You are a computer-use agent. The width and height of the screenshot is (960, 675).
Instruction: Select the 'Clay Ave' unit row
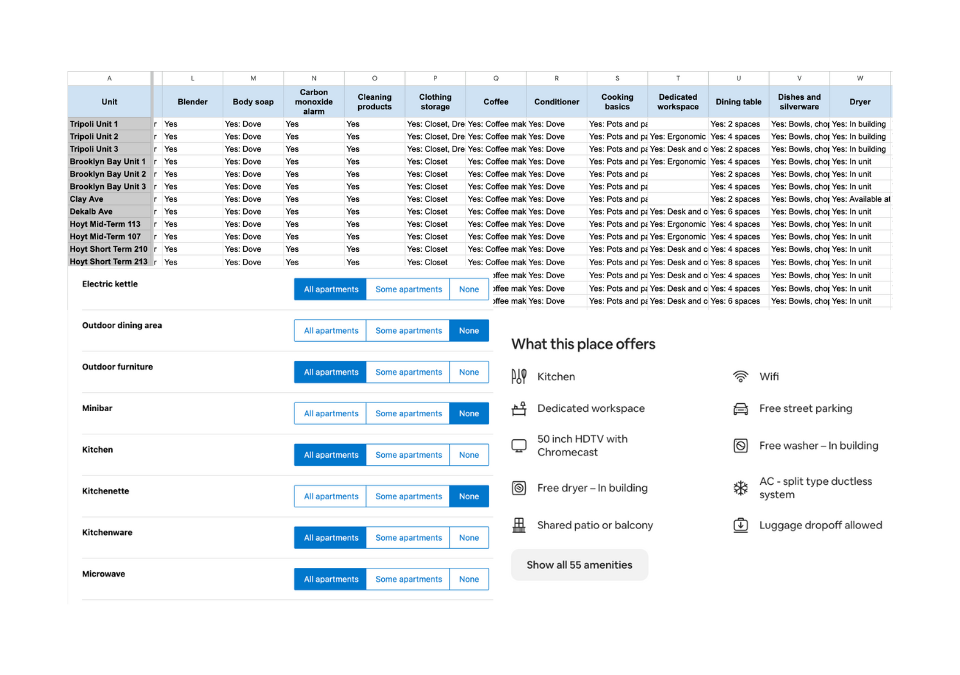[109, 199]
